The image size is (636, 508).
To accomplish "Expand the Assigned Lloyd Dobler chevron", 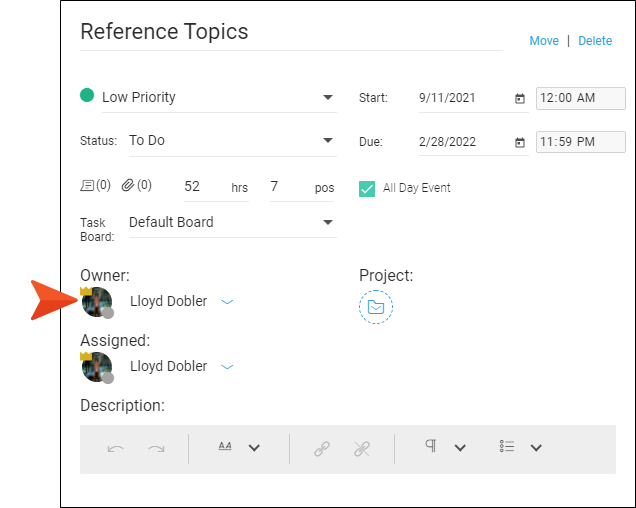I will click(227, 367).
